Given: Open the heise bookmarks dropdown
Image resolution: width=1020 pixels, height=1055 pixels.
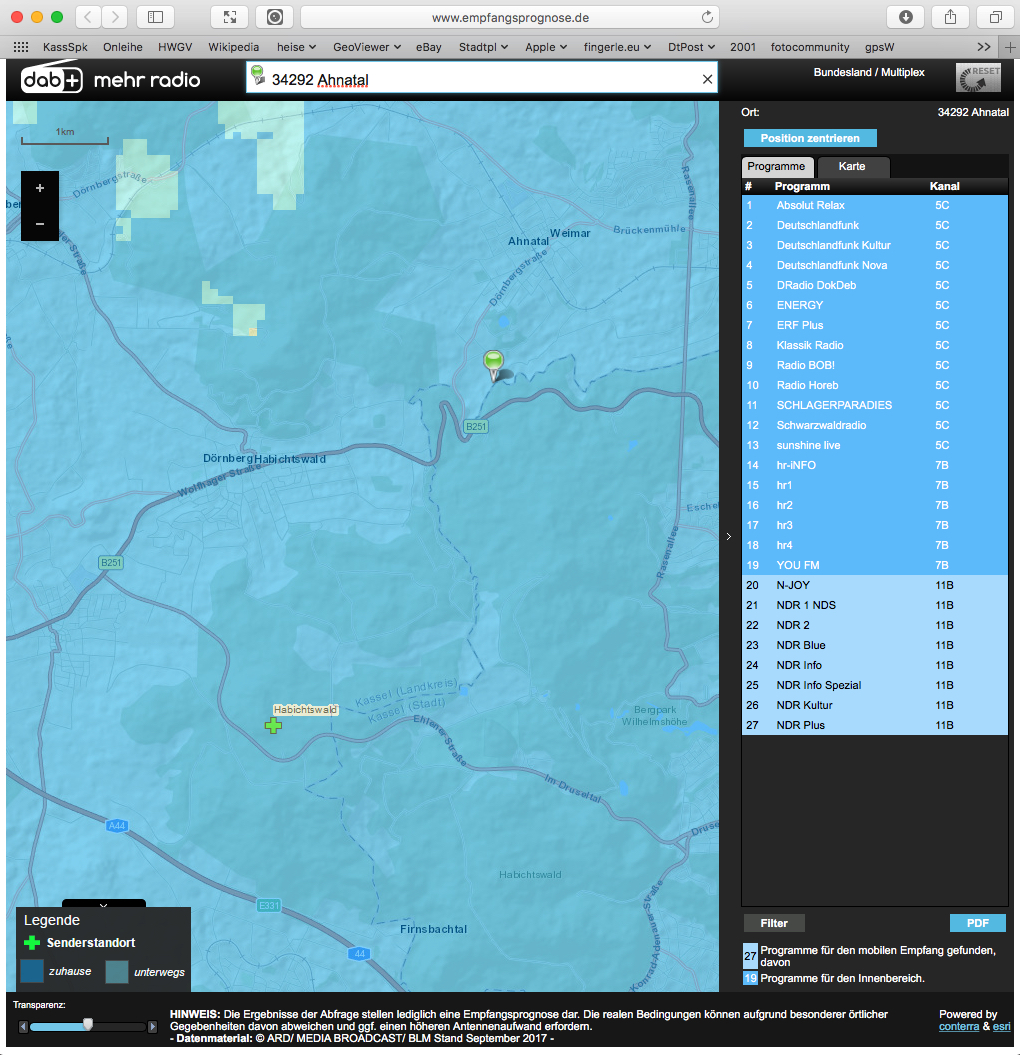Looking at the screenshot, I should tap(297, 47).
